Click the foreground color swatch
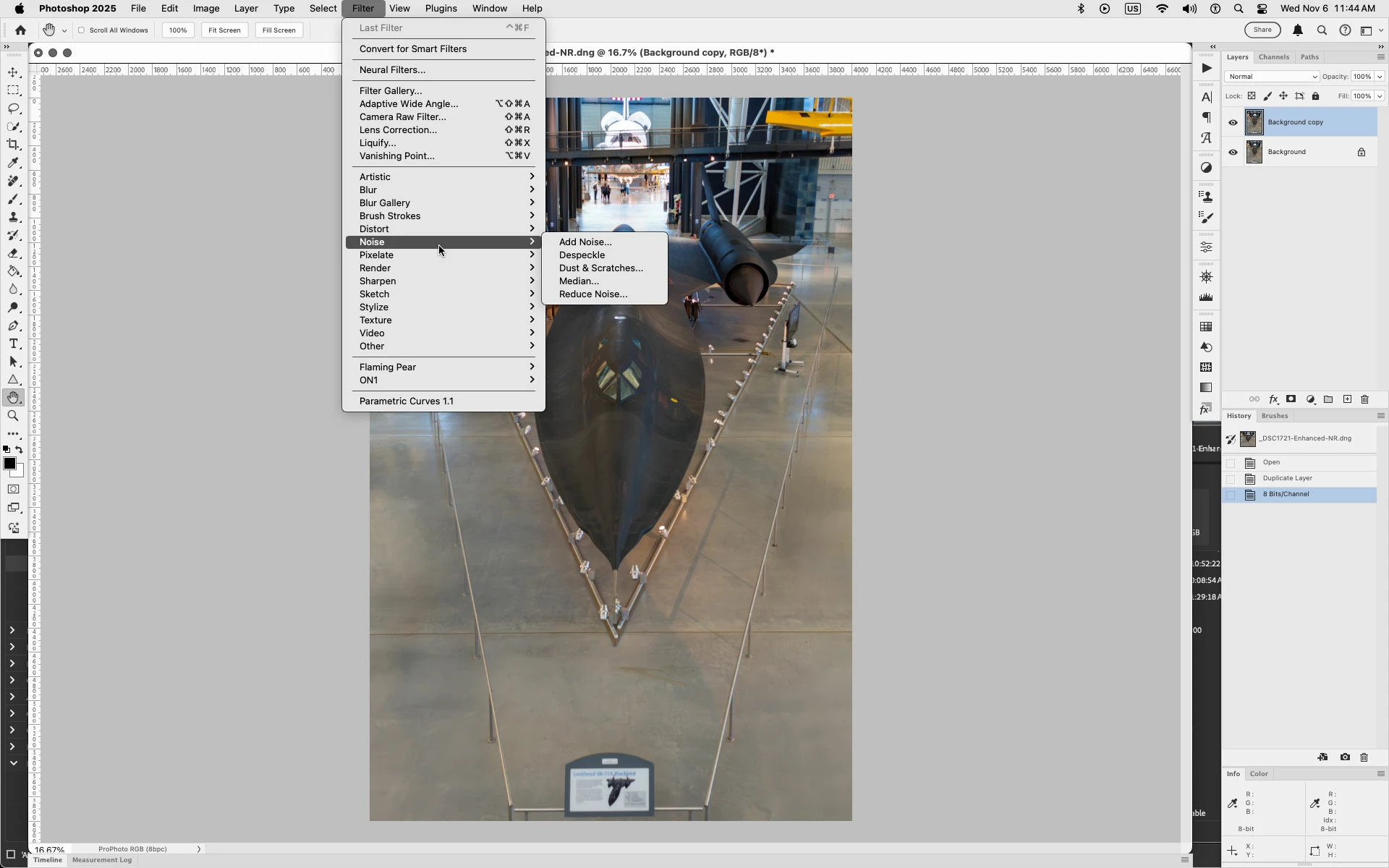Screen dimensions: 1389x868 point(9,464)
